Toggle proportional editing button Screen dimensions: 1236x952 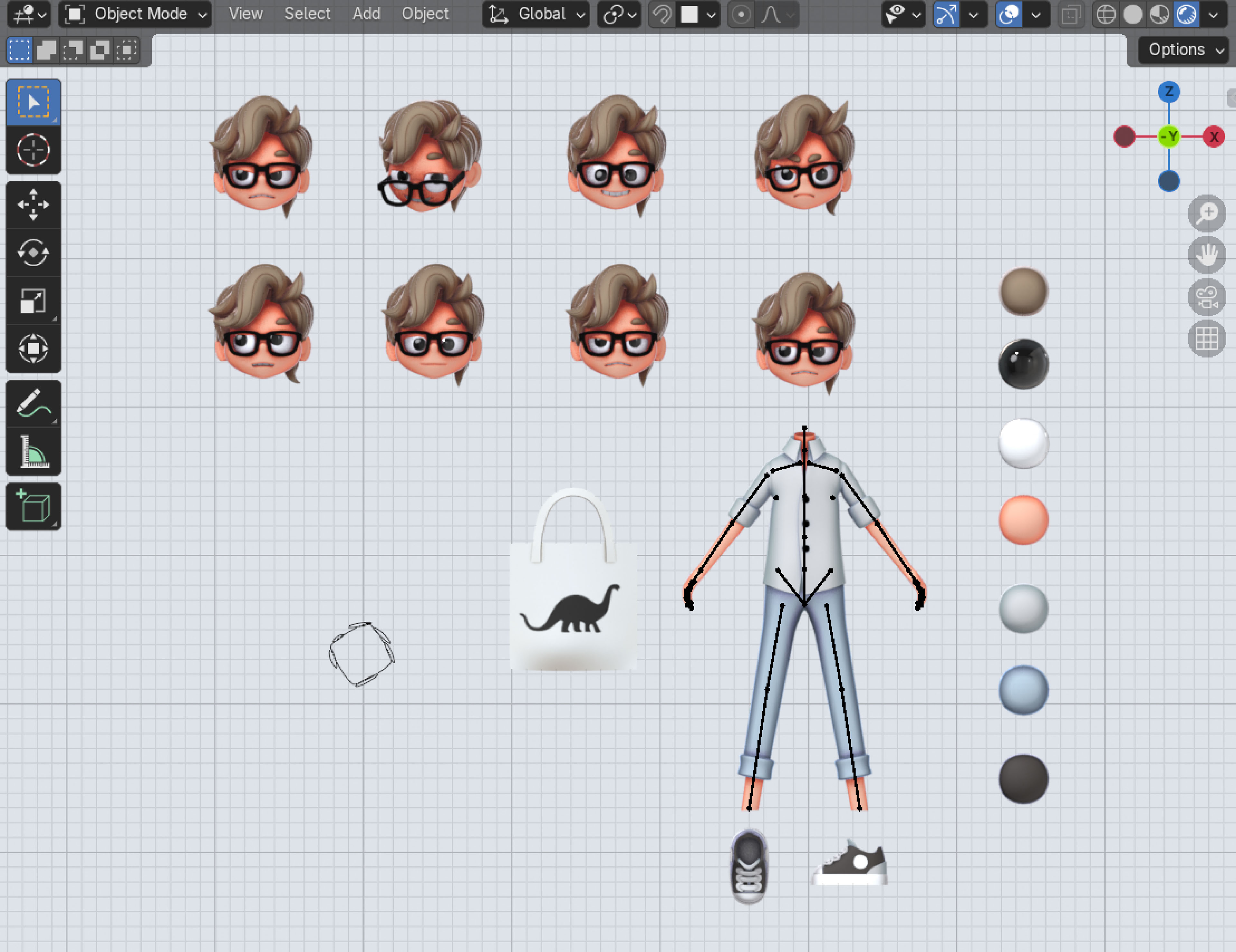[741, 14]
